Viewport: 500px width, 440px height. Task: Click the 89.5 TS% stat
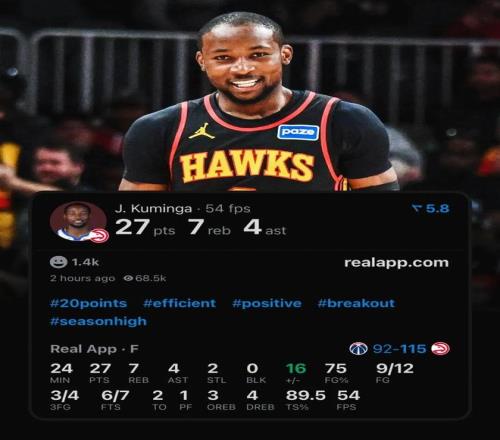click(x=305, y=395)
